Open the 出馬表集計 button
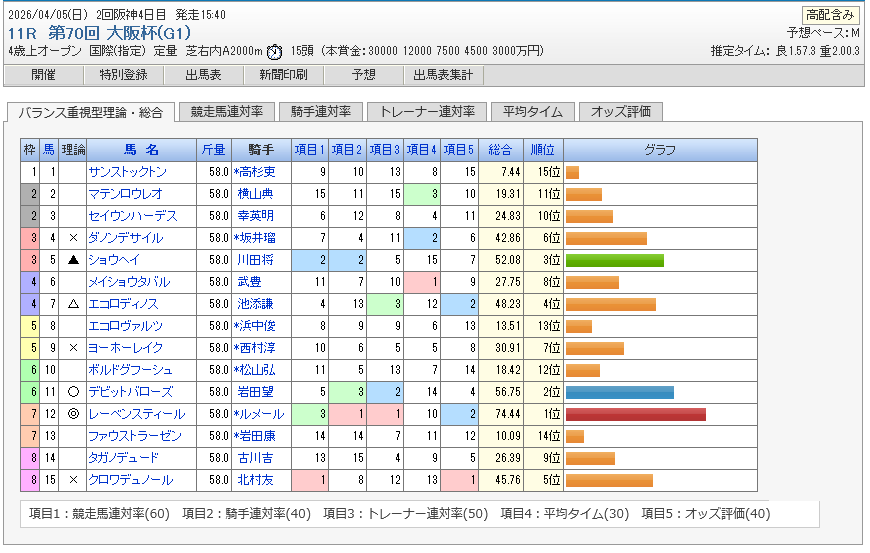Screen dimensions: 870x553 point(443,75)
